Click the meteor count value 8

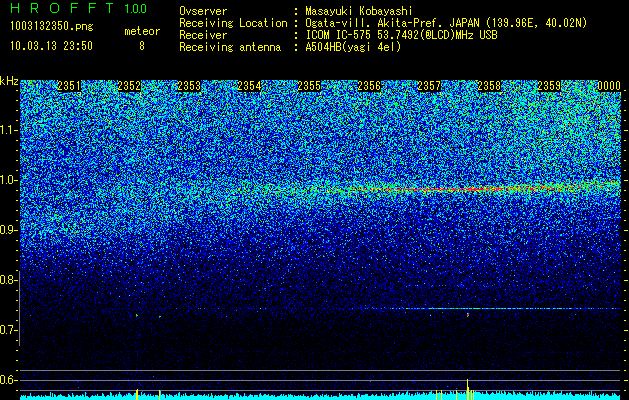(x=142, y=46)
